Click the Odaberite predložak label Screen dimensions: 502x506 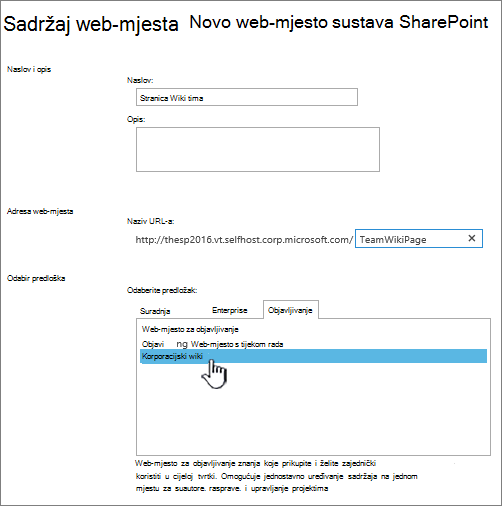pos(162,290)
